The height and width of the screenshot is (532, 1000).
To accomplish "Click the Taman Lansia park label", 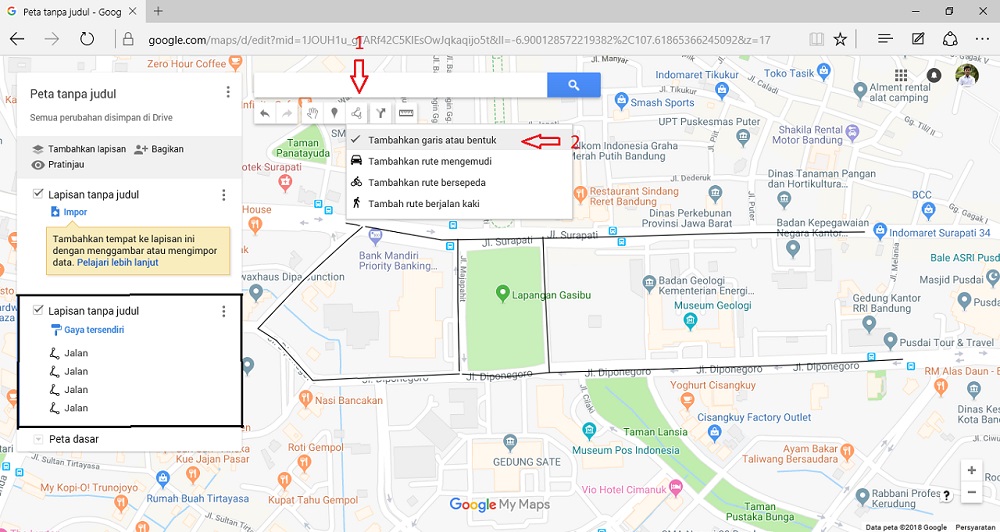I will tap(656, 431).
